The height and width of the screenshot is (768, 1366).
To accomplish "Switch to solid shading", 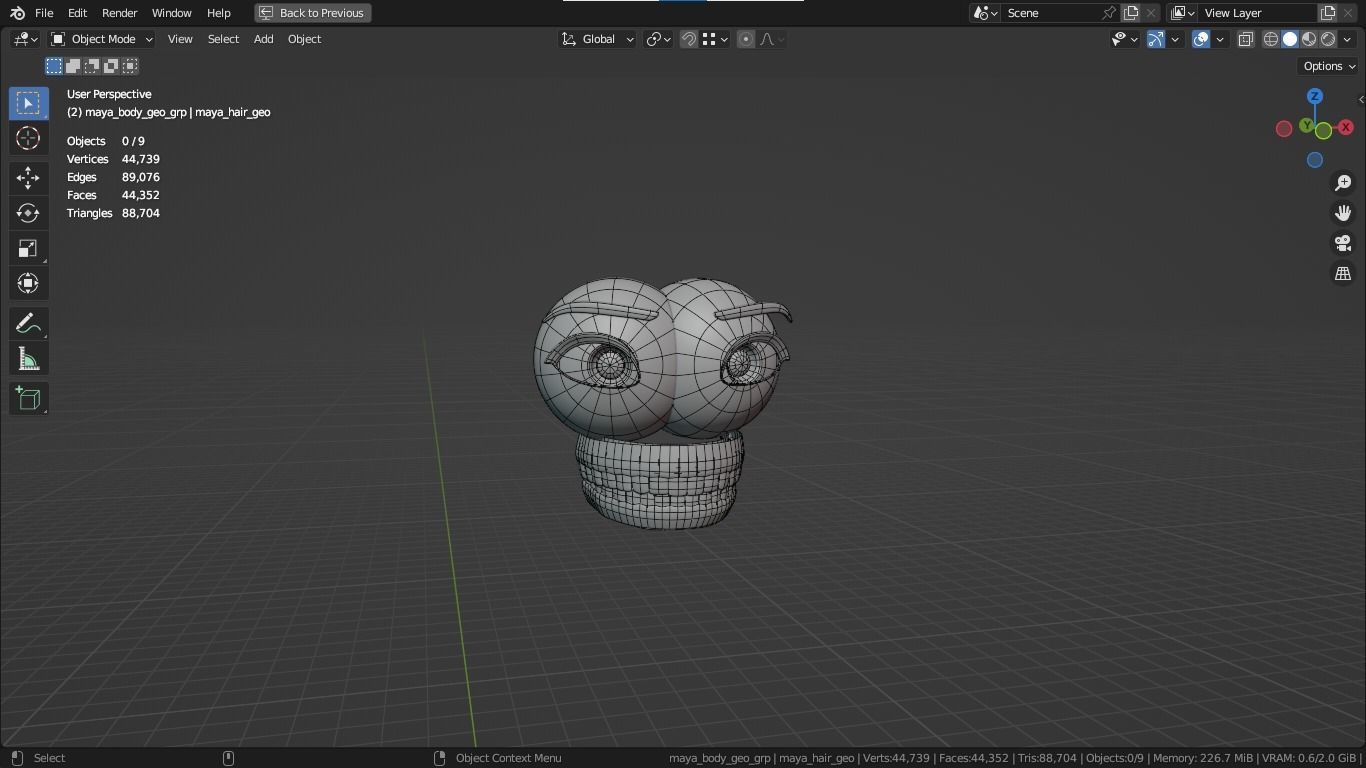I will pos(1290,39).
